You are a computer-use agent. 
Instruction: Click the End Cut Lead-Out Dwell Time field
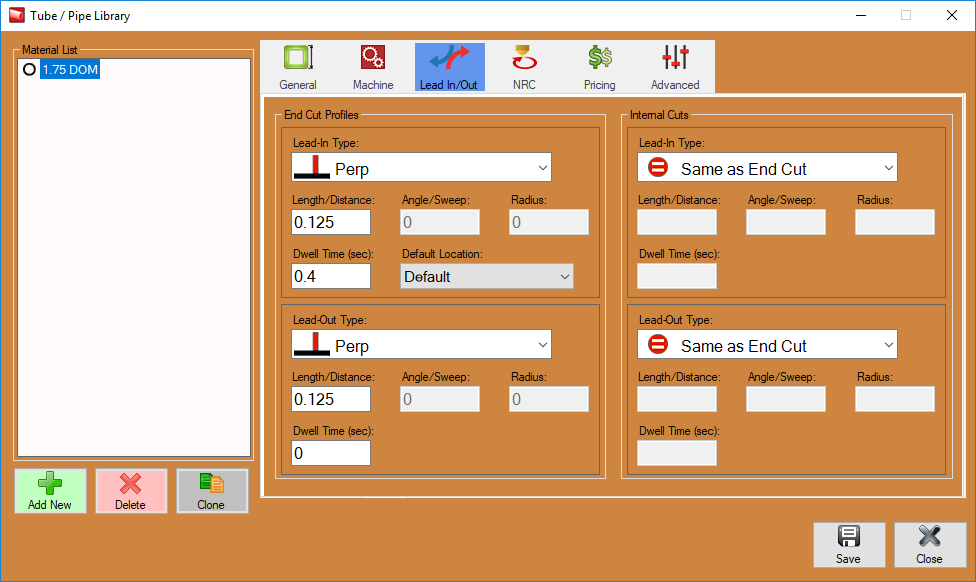(331, 453)
